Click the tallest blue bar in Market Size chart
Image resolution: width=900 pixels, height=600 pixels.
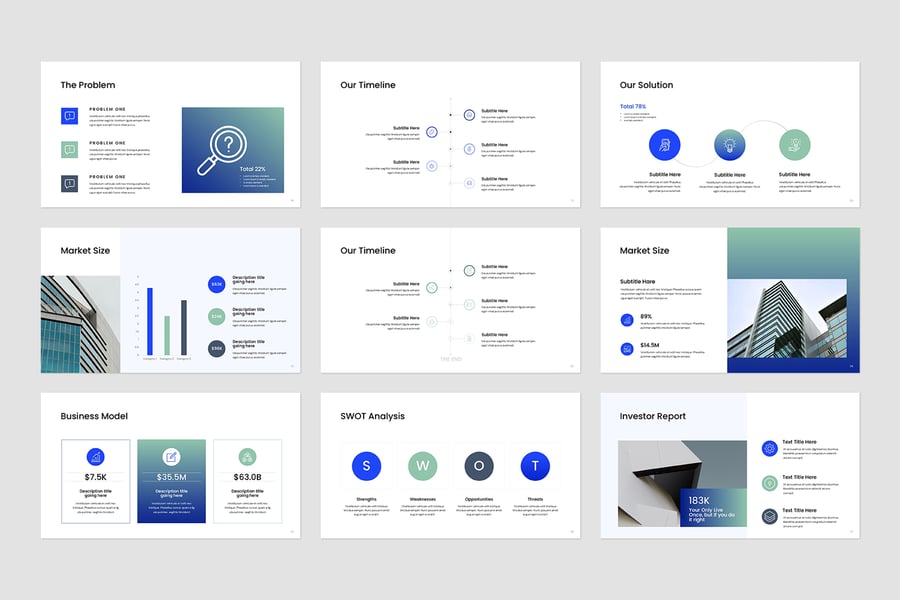click(x=150, y=321)
